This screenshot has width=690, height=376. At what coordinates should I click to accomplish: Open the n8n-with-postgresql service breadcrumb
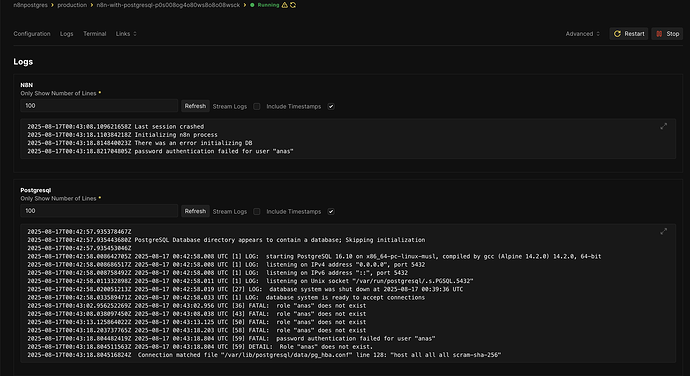(168, 5)
